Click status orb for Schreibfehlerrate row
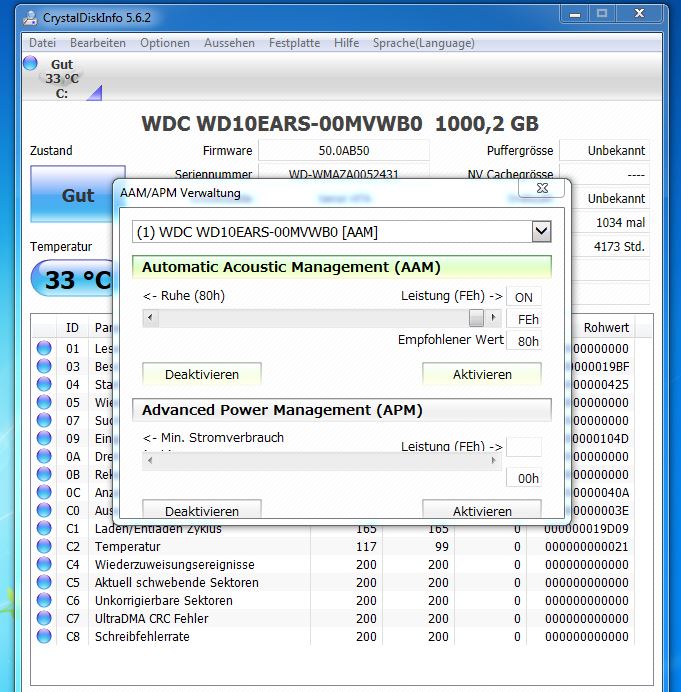This screenshot has width=681, height=692. point(44,636)
